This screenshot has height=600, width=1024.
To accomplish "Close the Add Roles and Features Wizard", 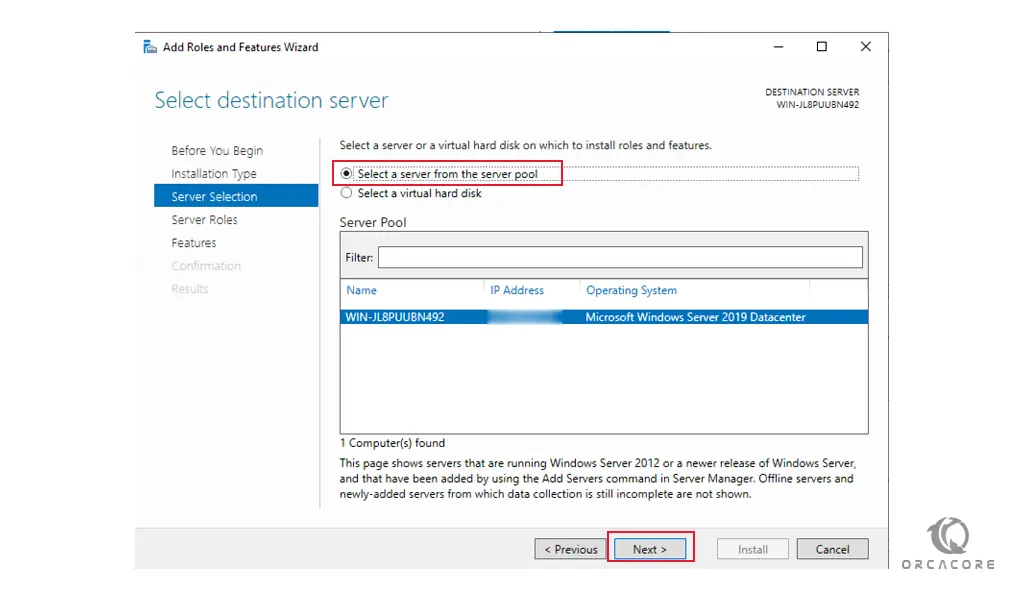I will point(865,47).
